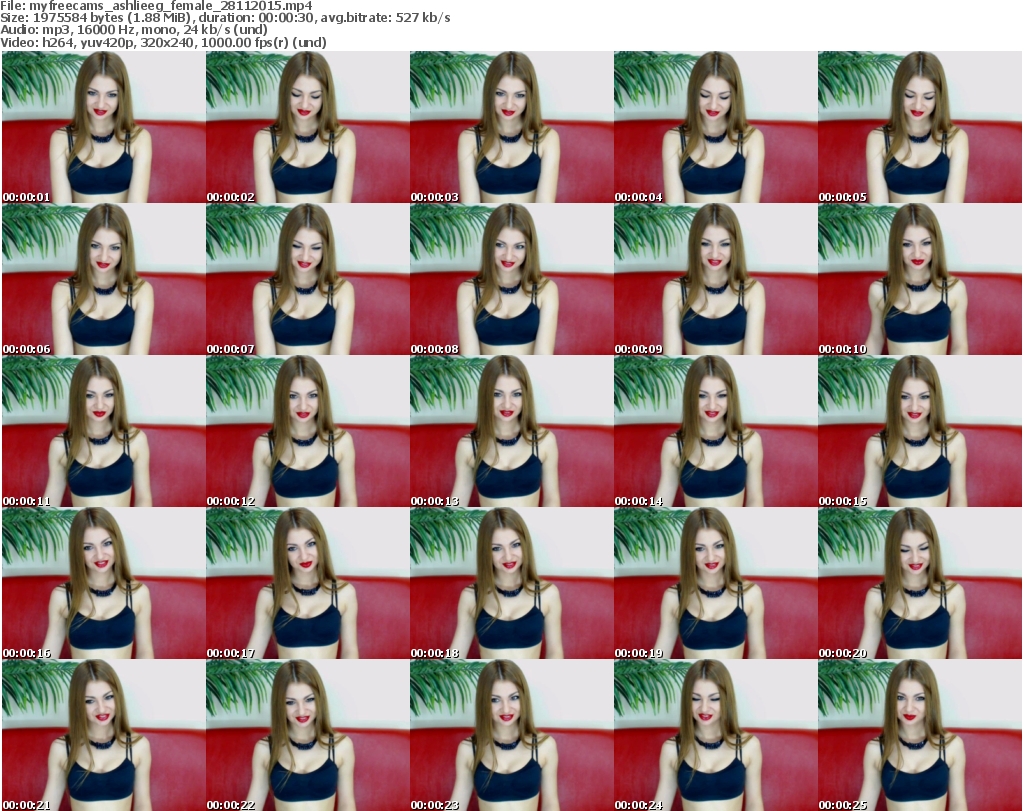Screen dimensions: 1024x811
Task: Select the thumbnail frame stamped 00:00:05
Action: tap(920, 127)
